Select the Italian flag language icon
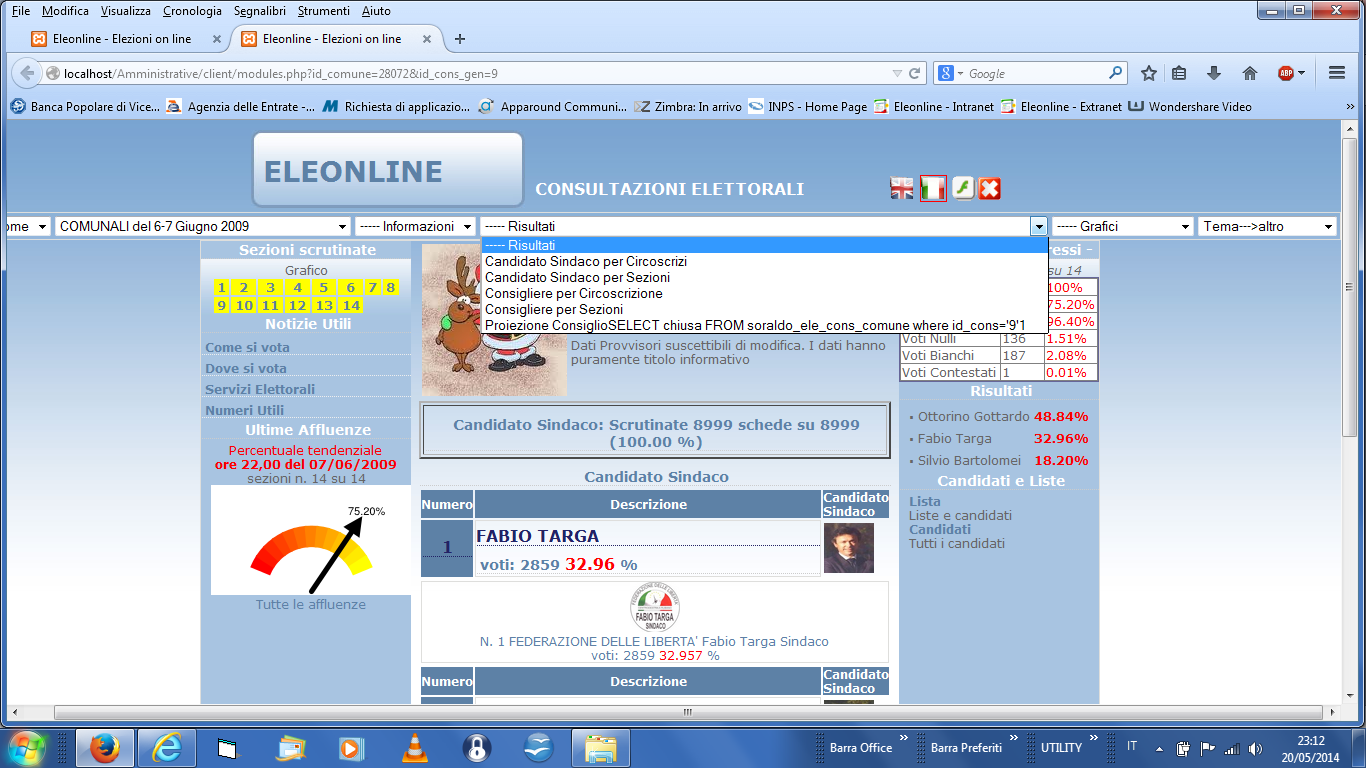 point(932,188)
